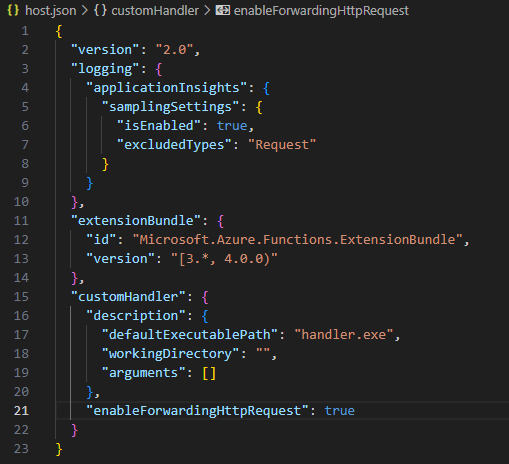
Task: Click the braces icon before customHandler breadcrumb
Action: (100, 11)
